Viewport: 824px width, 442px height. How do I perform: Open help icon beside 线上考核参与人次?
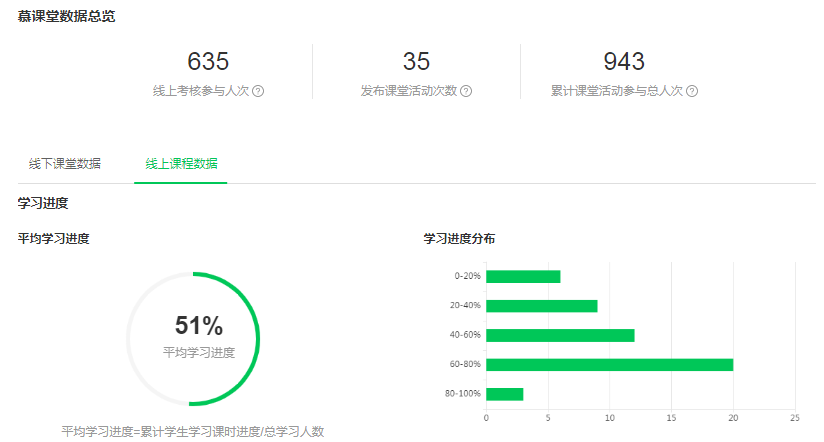258,91
